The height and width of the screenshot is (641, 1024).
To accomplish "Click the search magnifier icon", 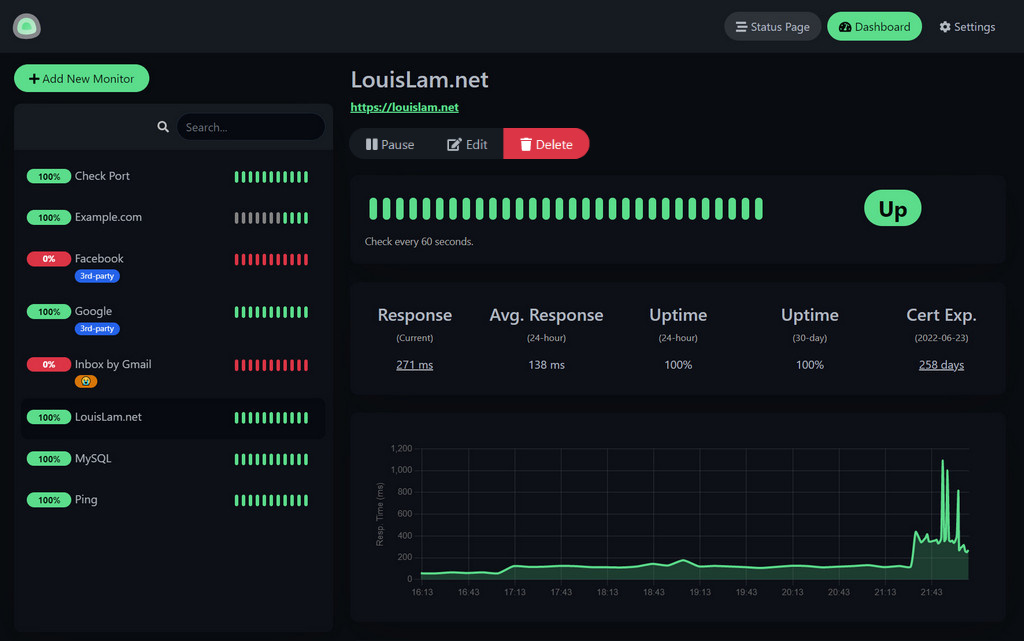I will pyautogui.click(x=163, y=127).
